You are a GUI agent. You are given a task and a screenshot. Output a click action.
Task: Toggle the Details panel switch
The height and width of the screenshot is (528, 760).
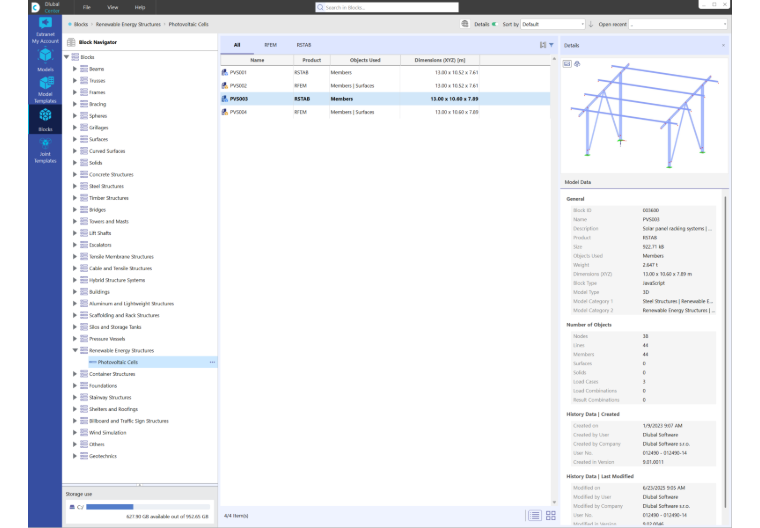point(494,24)
